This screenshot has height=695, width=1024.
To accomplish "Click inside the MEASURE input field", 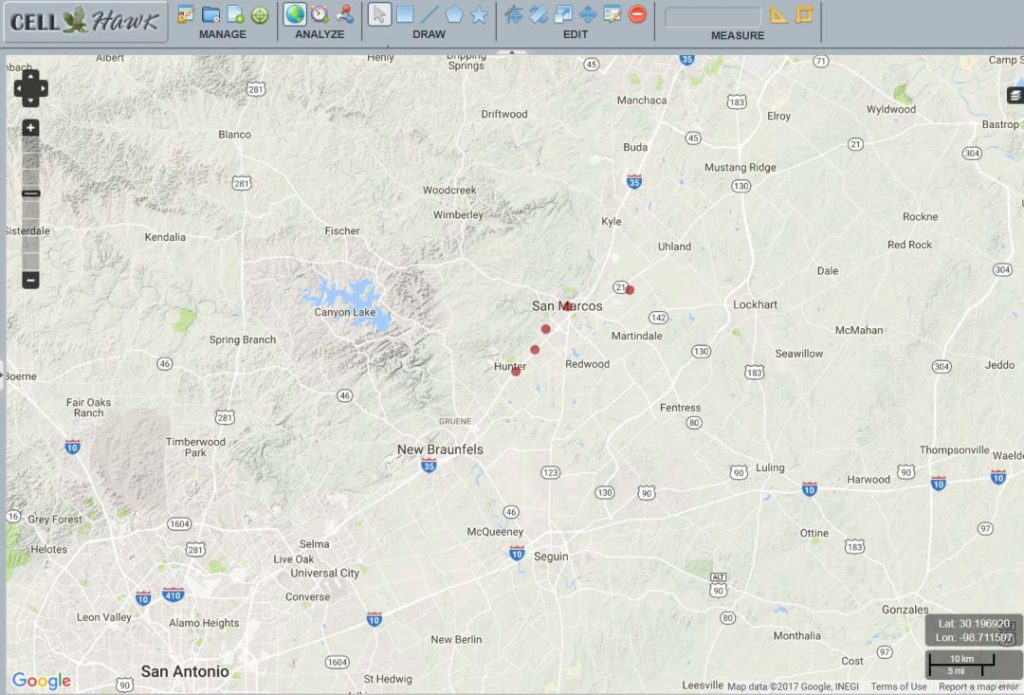I will click(x=714, y=15).
